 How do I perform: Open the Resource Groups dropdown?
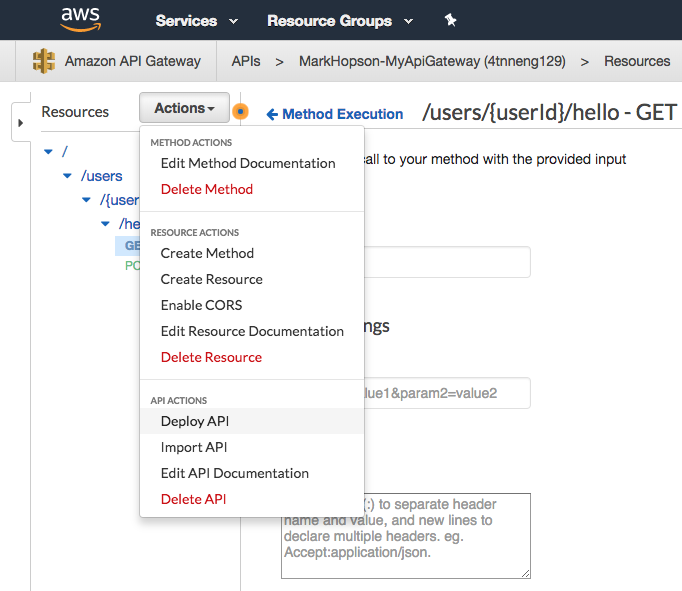click(x=340, y=21)
